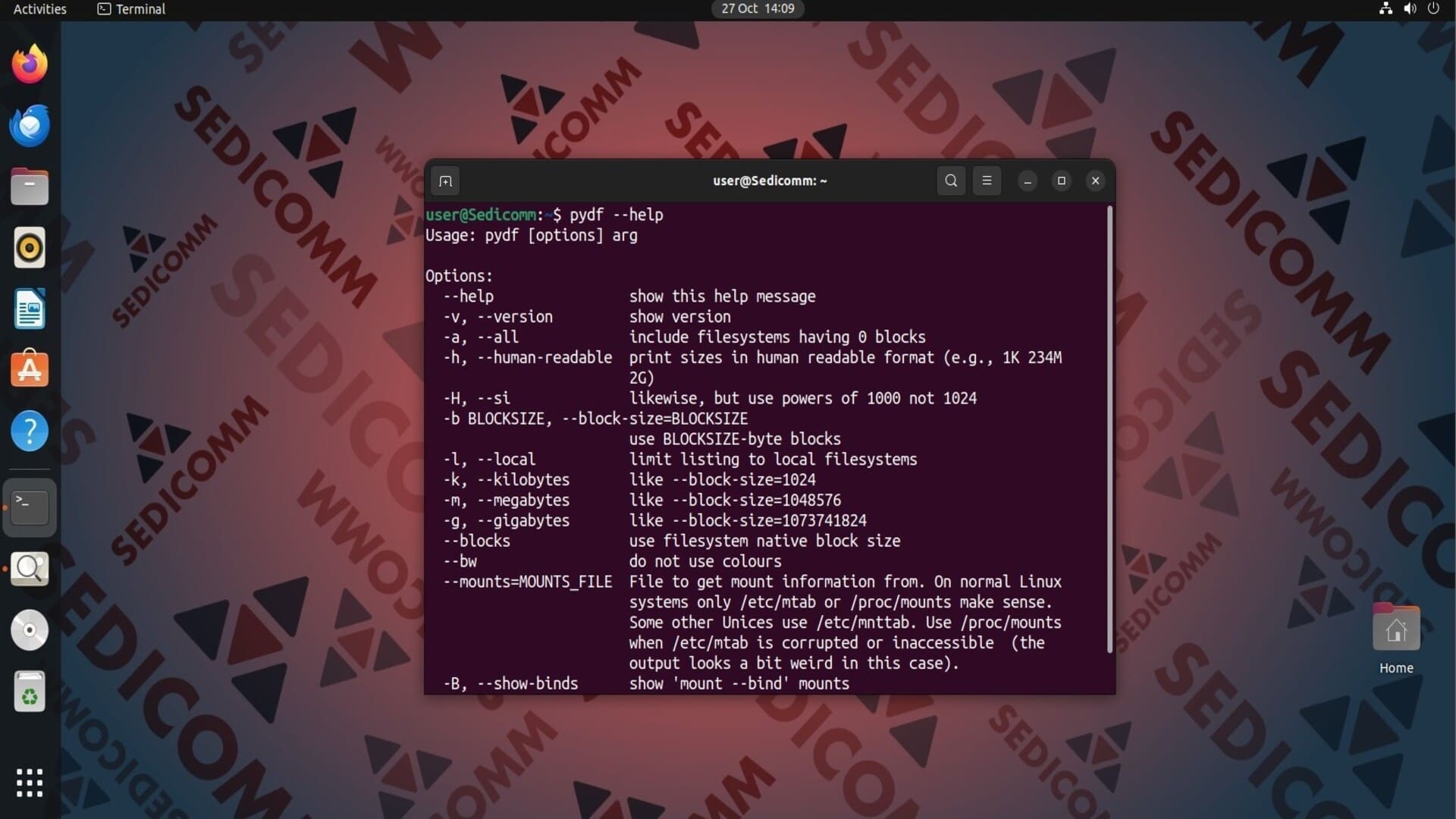Image resolution: width=1456 pixels, height=819 pixels.
Task: Open the clock showing 27 Oct 14:09
Action: click(x=758, y=8)
